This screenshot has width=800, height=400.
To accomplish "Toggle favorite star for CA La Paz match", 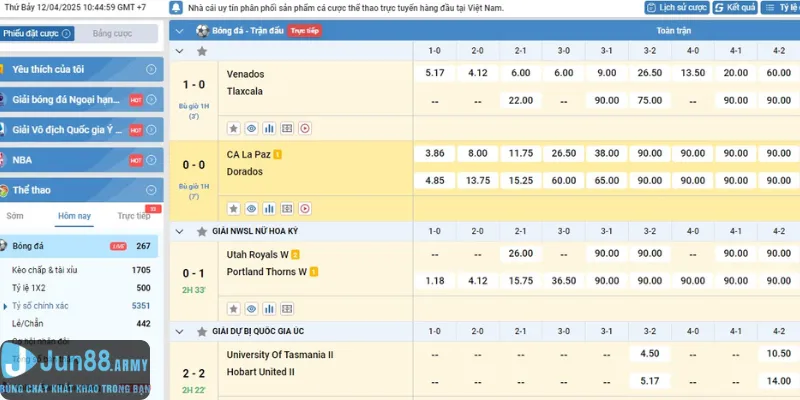I will pyautogui.click(x=233, y=208).
